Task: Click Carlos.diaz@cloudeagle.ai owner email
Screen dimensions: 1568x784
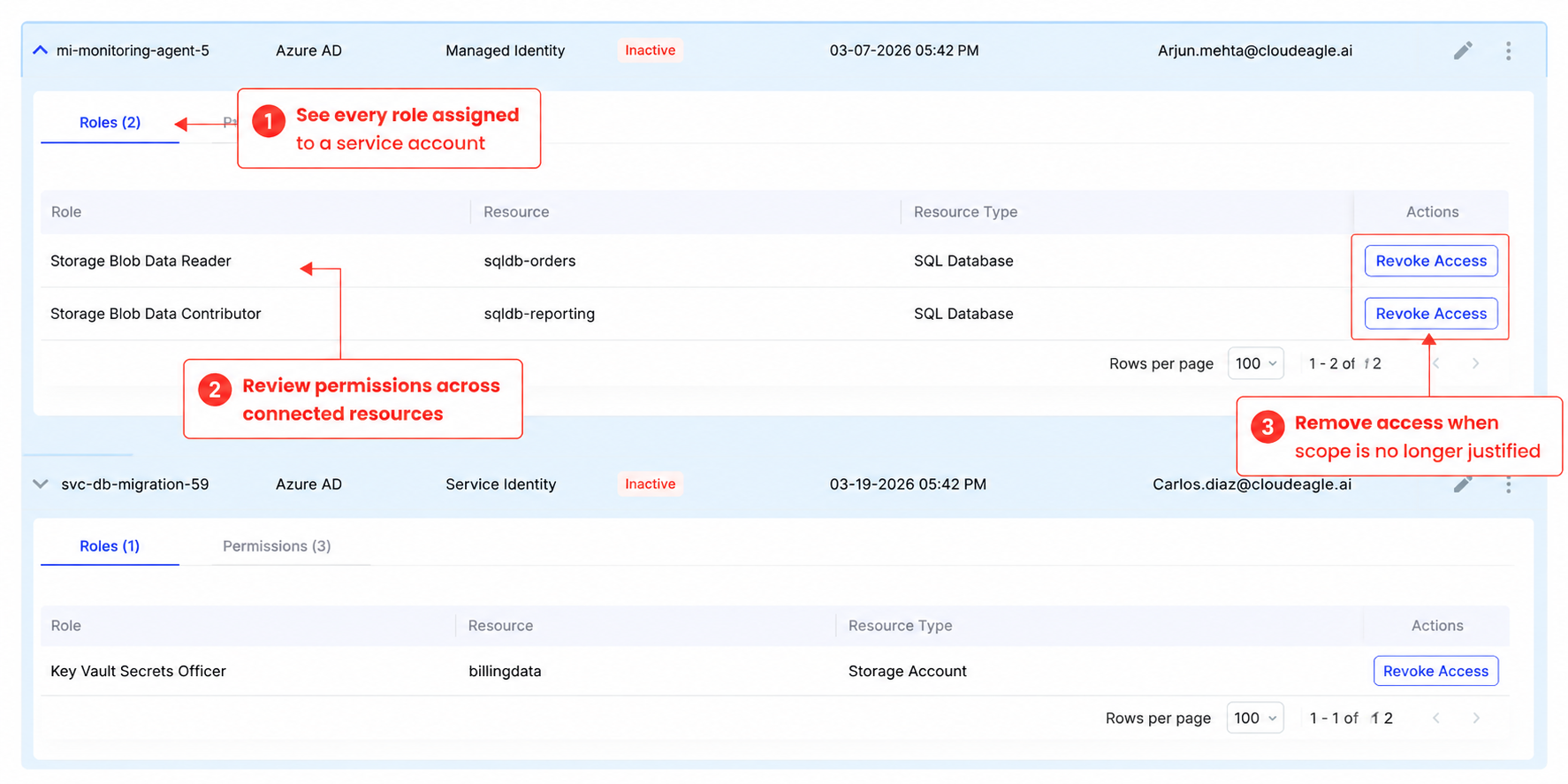Action: (x=1252, y=483)
